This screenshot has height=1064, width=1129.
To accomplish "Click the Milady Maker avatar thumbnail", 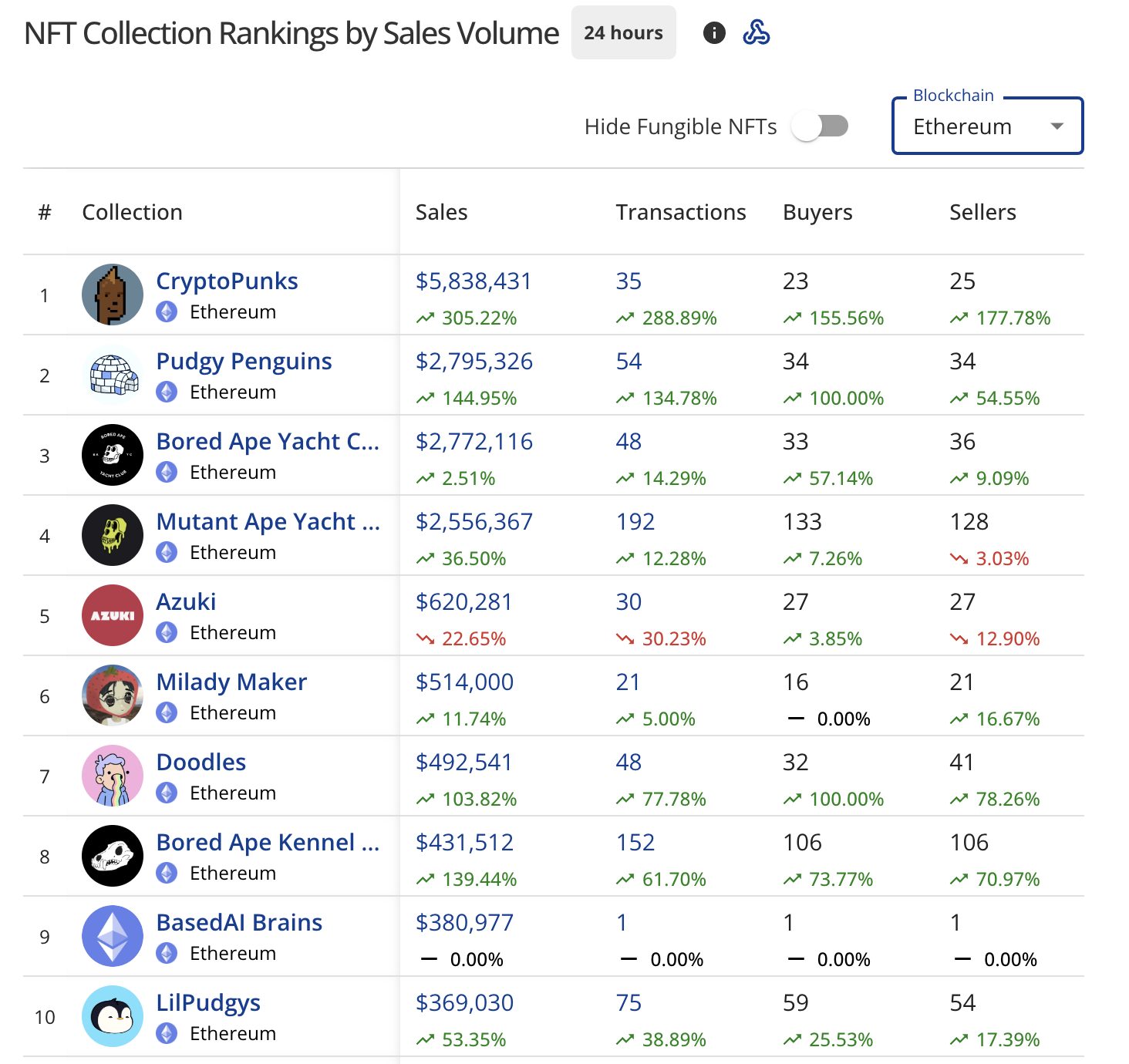I will pyautogui.click(x=113, y=695).
